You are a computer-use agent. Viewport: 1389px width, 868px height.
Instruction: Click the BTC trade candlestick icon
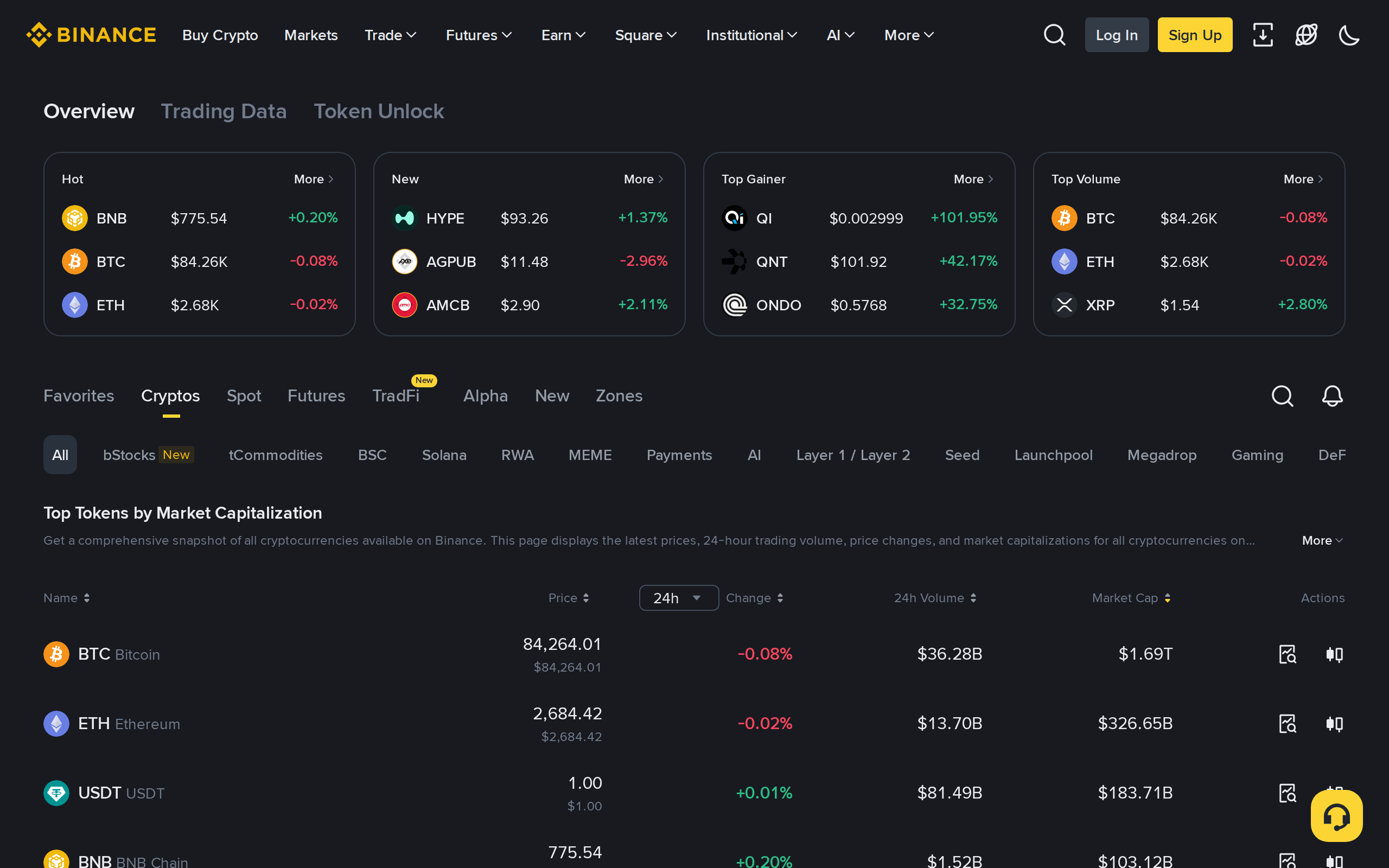point(1335,654)
